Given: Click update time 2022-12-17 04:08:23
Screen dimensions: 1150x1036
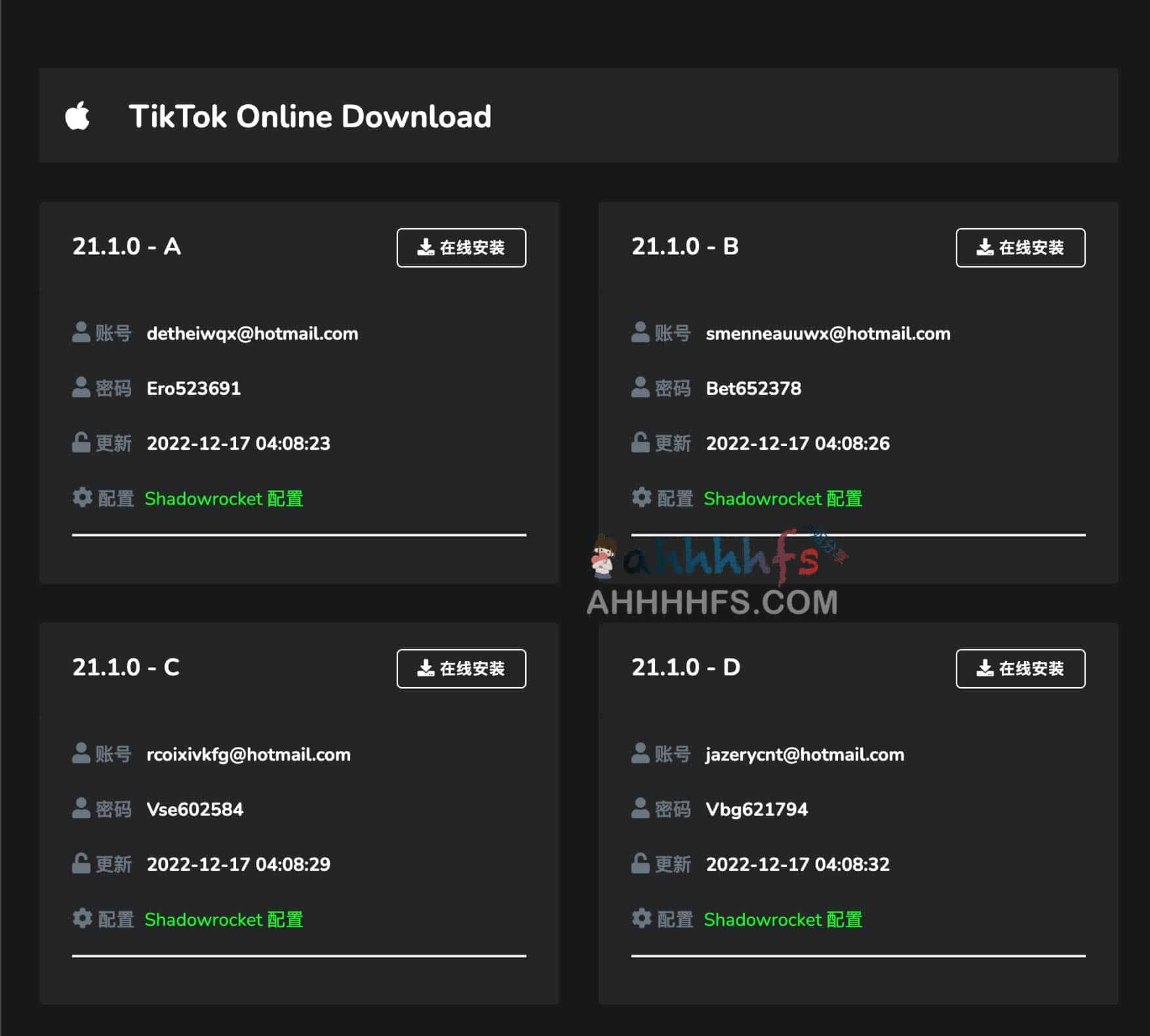Looking at the screenshot, I should (239, 444).
